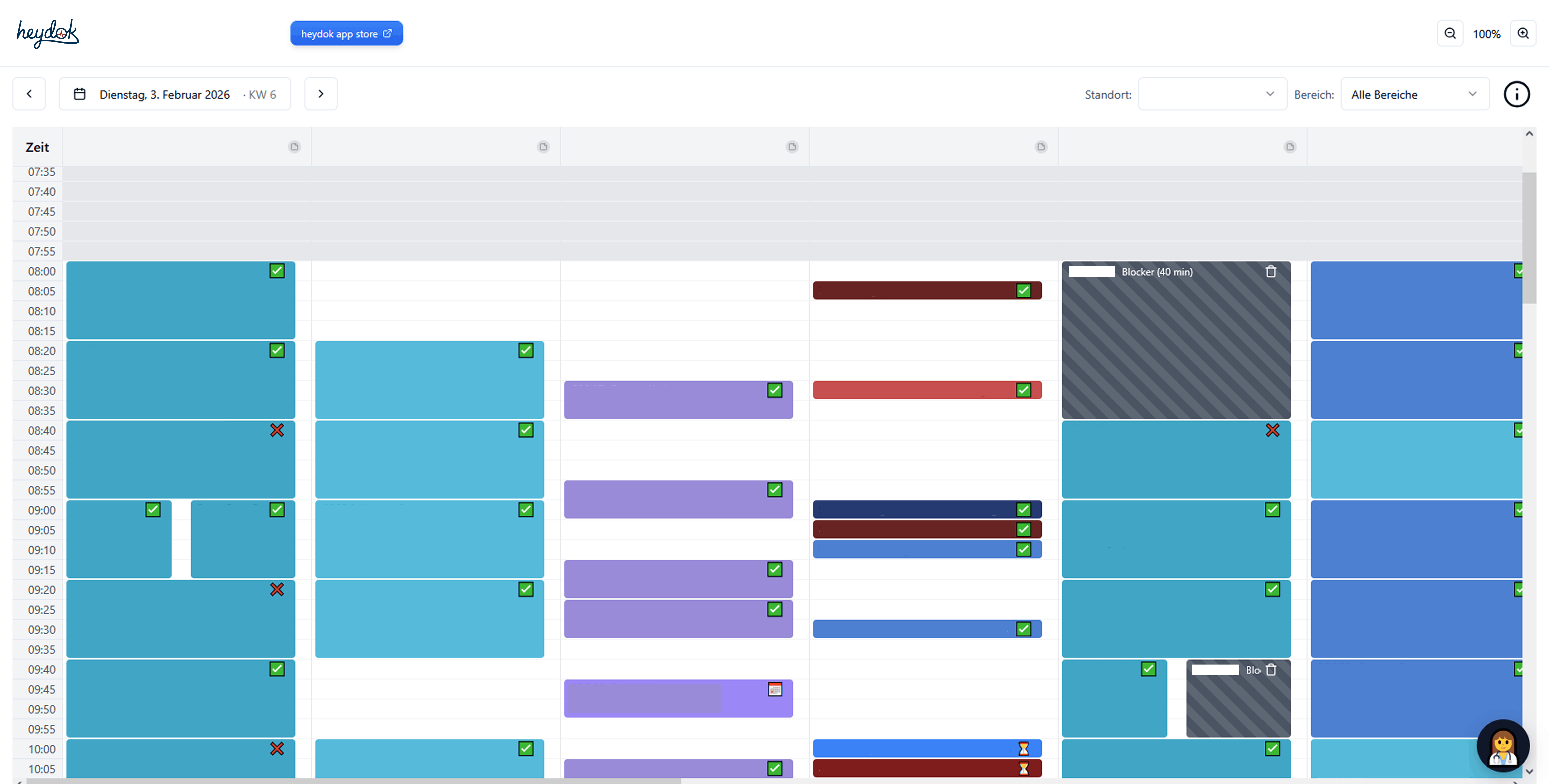Screen dimensions: 1549x784
Task: Click green check on 08:30 purple appointment
Action: [x=774, y=390]
